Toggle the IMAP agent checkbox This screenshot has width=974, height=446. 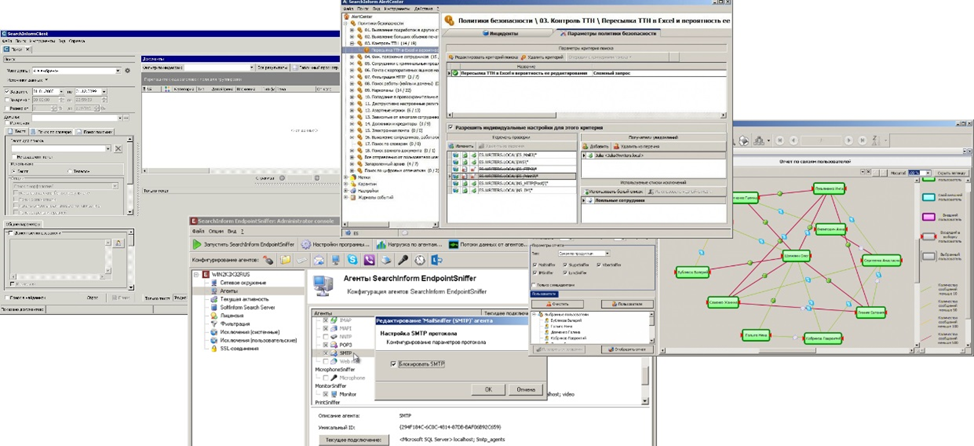pos(325,319)
